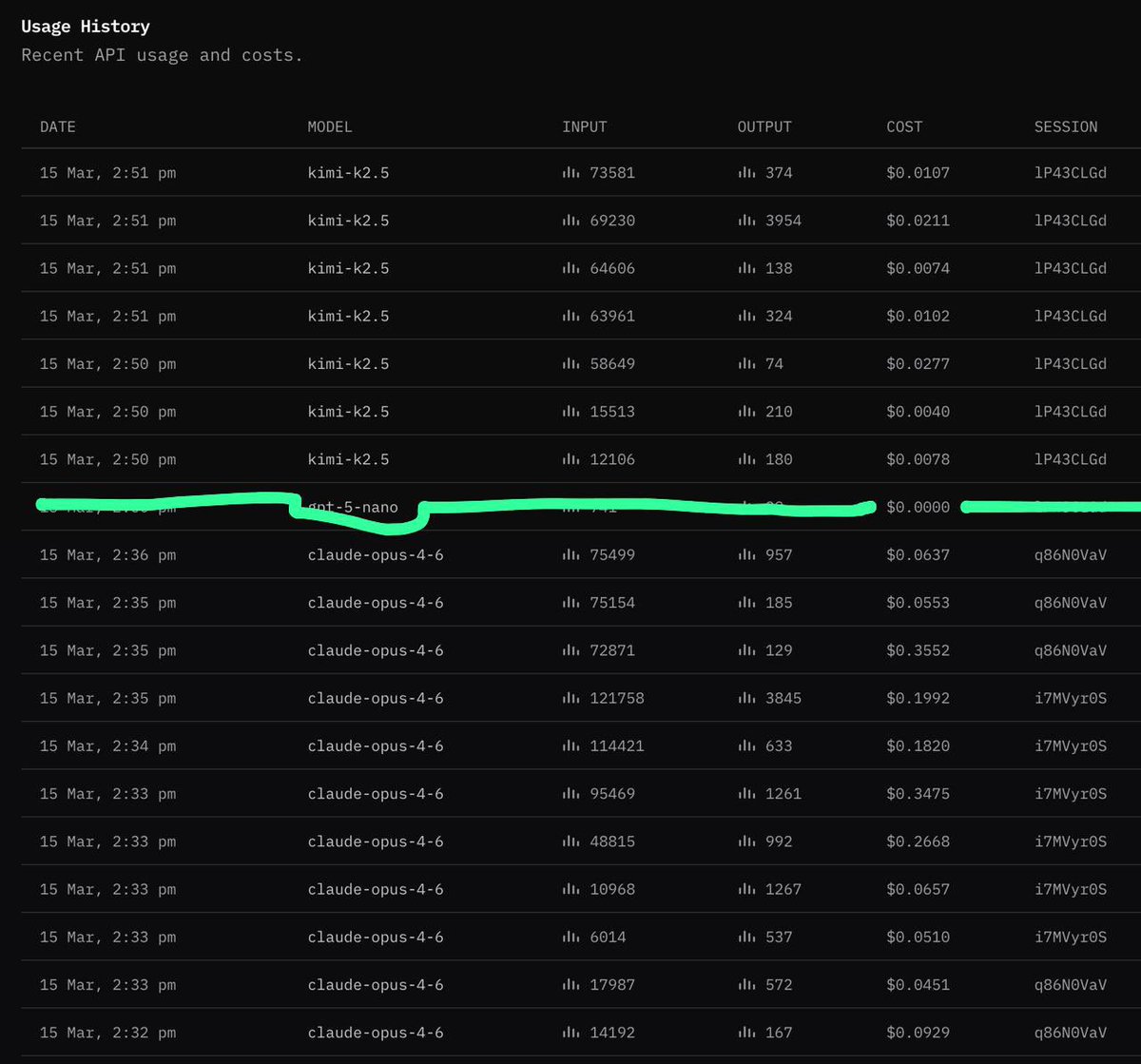Click the cost value $0.0929

tap(919, 1032)
